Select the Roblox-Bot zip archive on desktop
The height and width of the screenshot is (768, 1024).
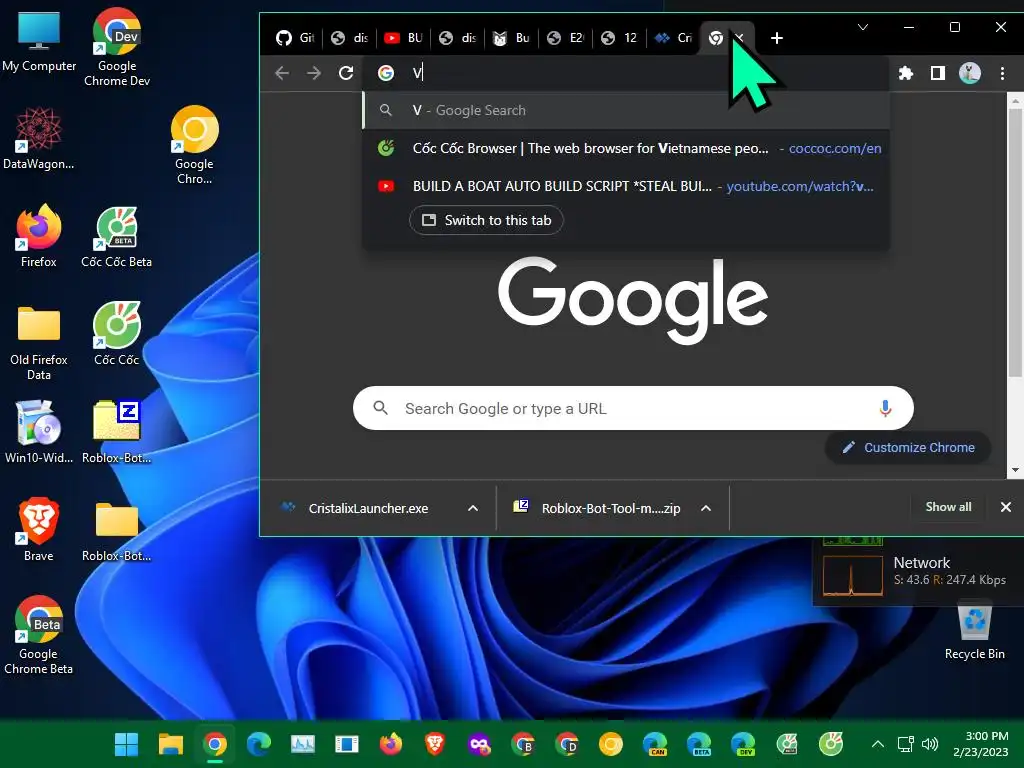[x=116, y=432]
